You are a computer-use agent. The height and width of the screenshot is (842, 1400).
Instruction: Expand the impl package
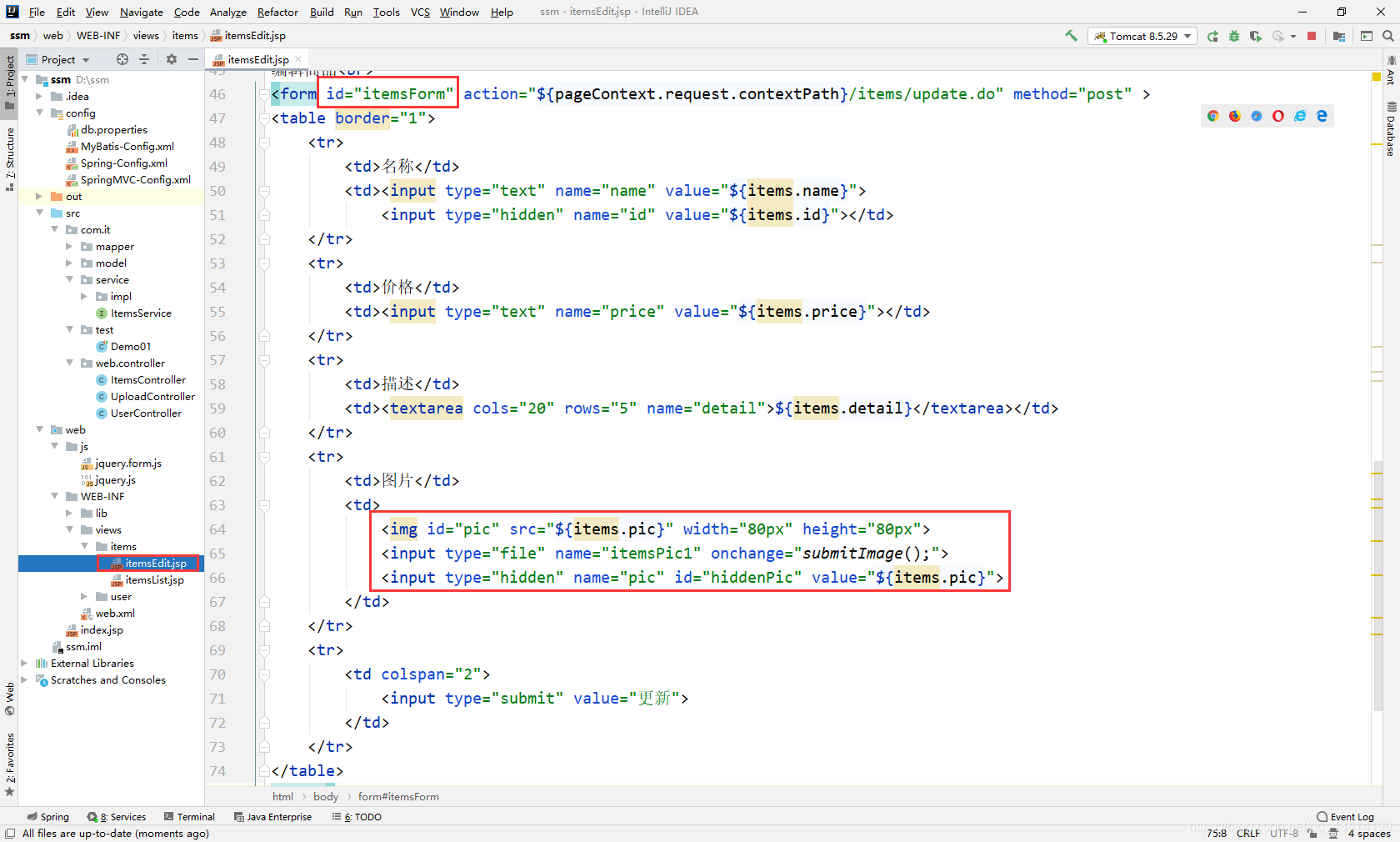(84, 296)
